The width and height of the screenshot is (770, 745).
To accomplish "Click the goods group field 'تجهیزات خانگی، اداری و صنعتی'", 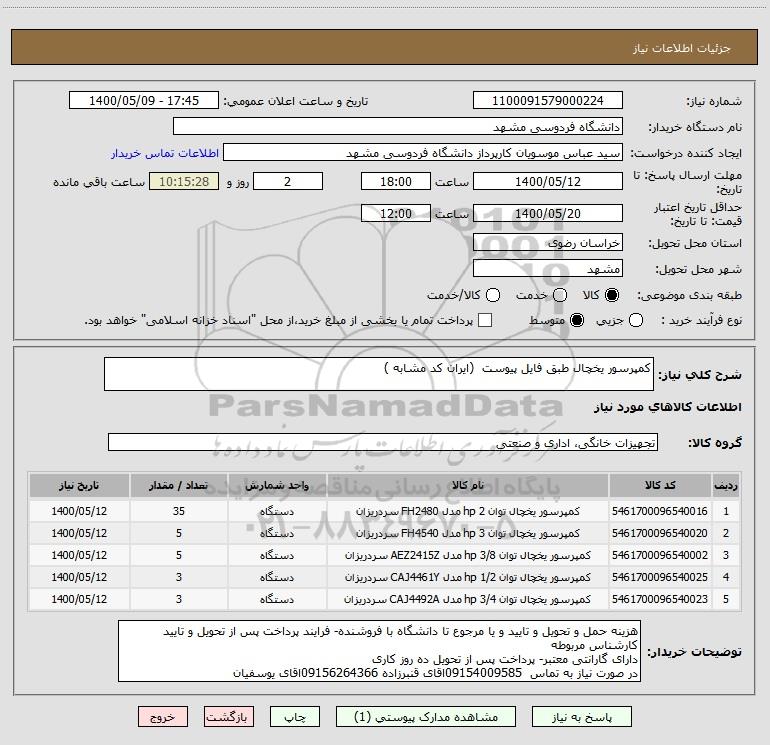I will tap(383, 442).
